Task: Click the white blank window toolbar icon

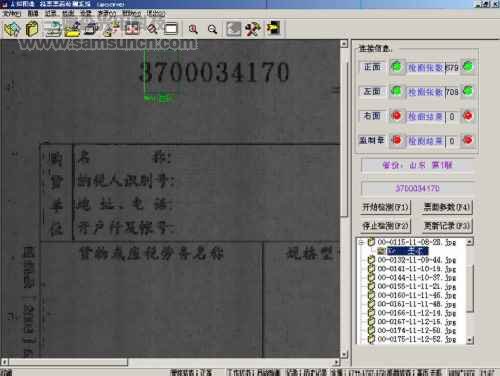Action: pyautogui.click(x=171, y=29)
